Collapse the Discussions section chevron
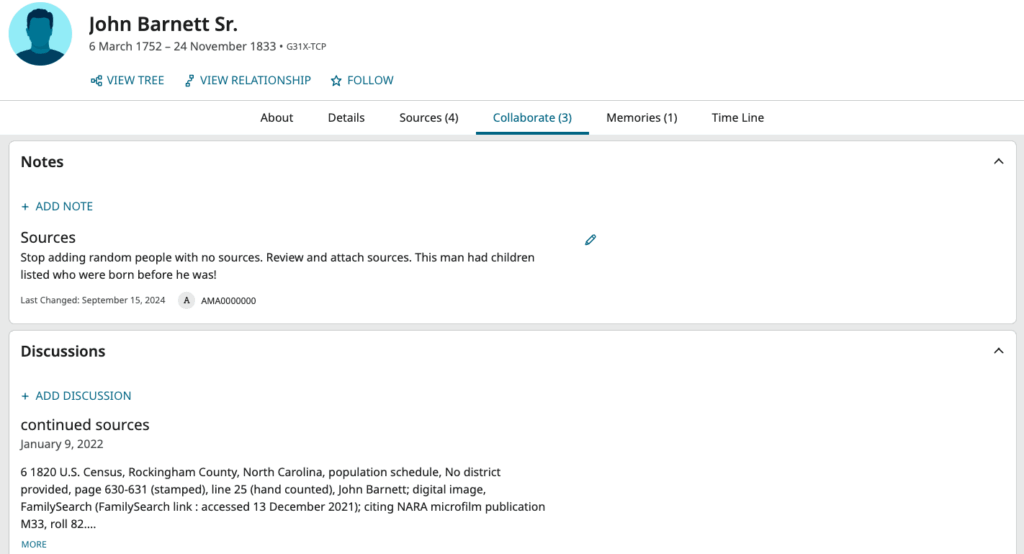This screenshot has height=554, width=1024. pyautogui.click(x=998, y=351)
